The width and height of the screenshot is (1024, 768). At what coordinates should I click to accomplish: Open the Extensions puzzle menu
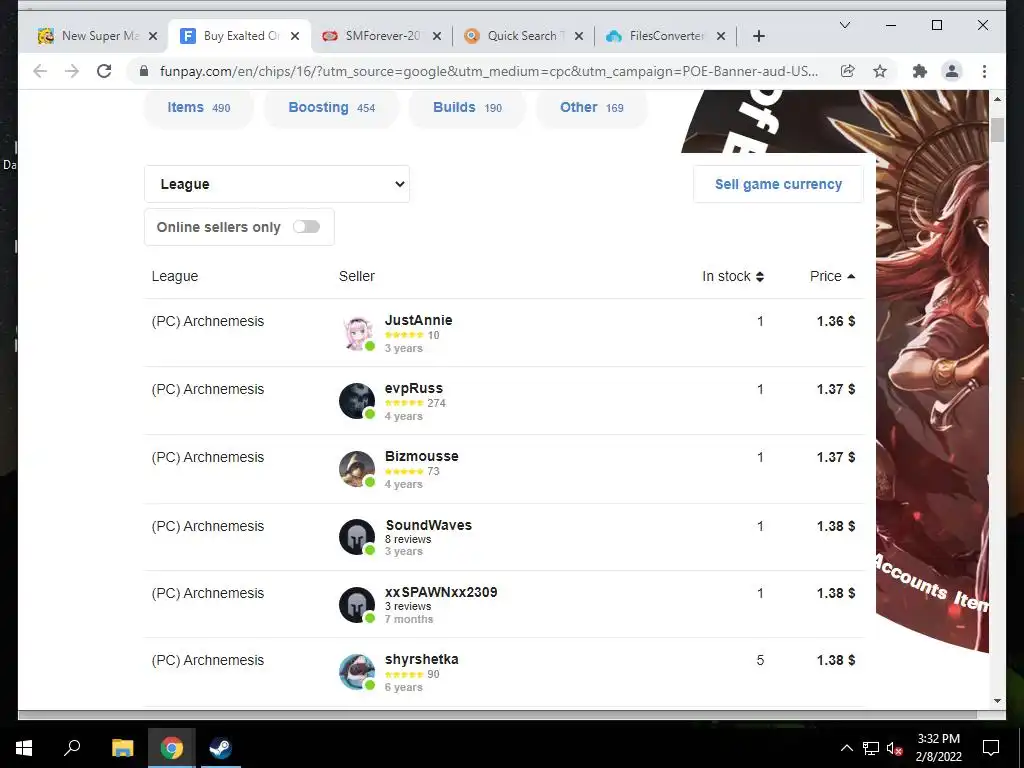(920, 71)
